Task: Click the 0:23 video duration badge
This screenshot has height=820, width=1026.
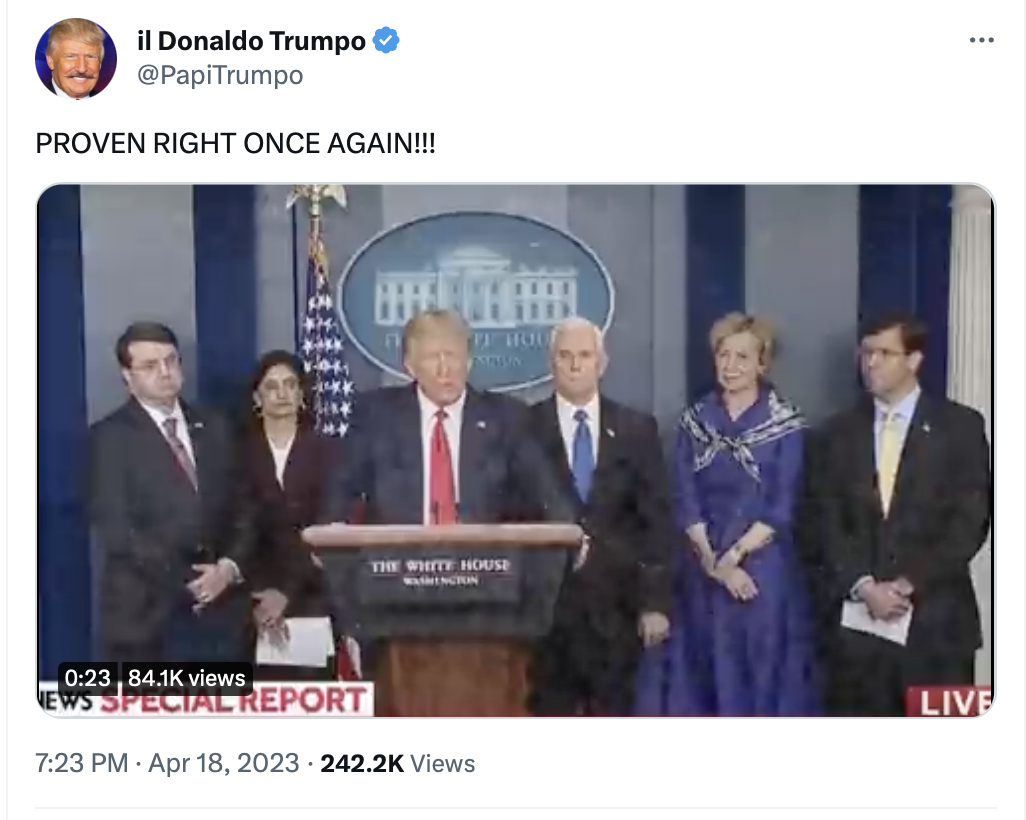Action: pyautogui.click(x=88, y=678)
